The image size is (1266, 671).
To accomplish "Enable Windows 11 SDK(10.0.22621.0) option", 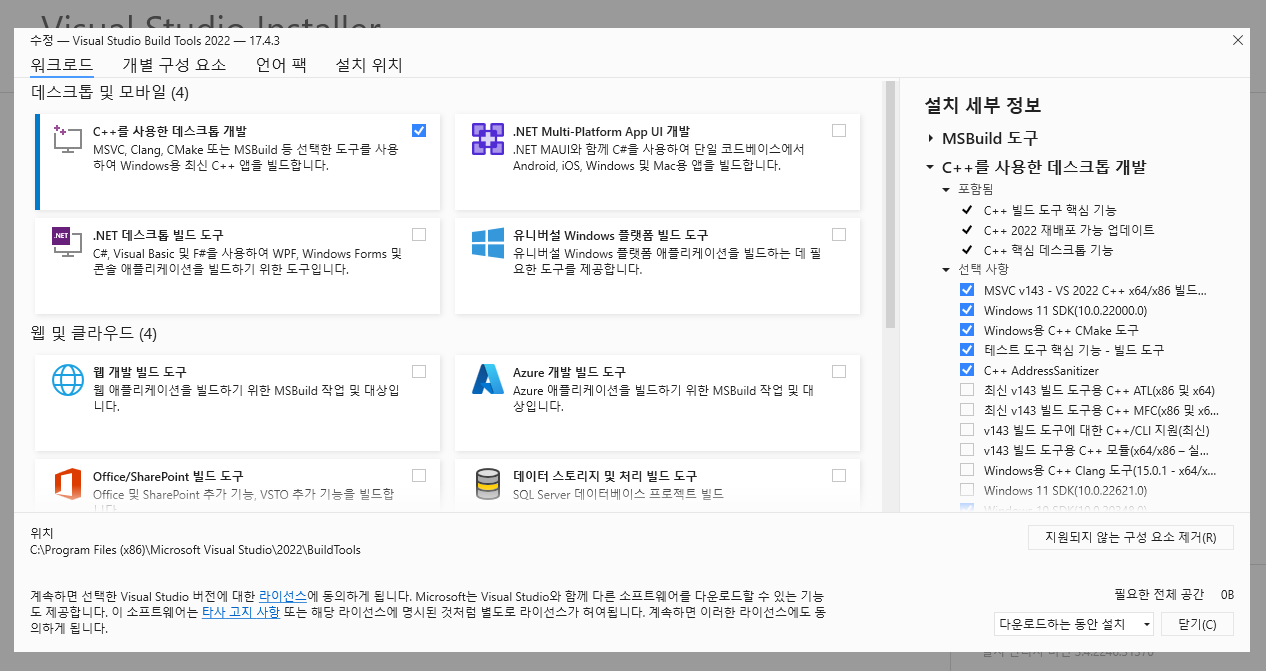I will pyautogui.click(x=967, y=490).
